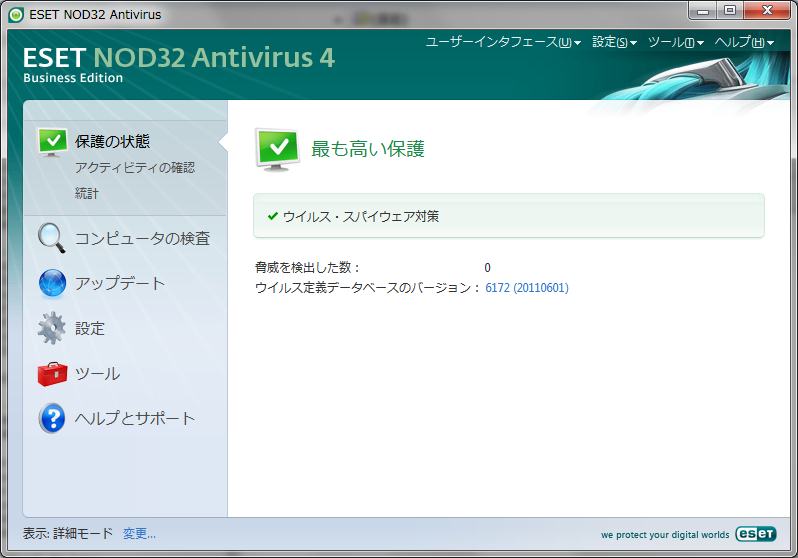Close the ESET NOD32 Antivirus window
This screenshot has width=798, height=558.
(x=767, y=11)
